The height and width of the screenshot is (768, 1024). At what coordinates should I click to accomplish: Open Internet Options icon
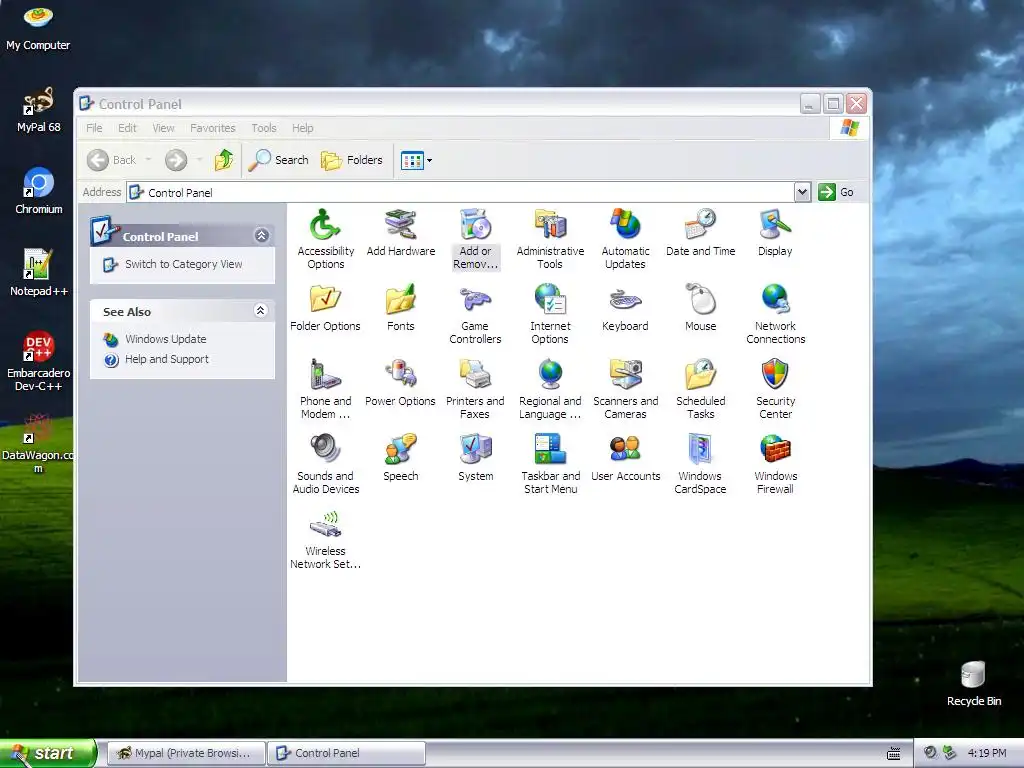point(550,314)
